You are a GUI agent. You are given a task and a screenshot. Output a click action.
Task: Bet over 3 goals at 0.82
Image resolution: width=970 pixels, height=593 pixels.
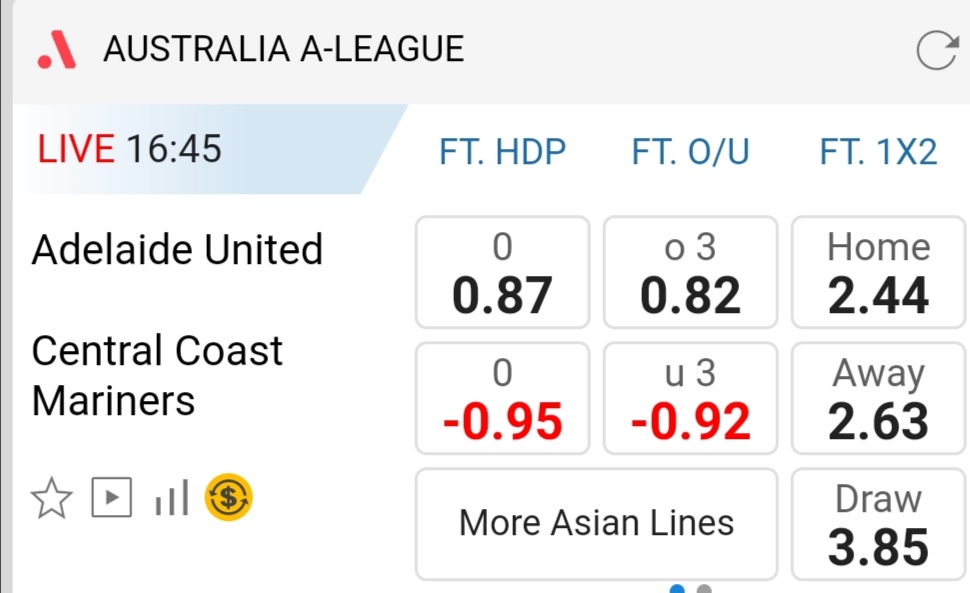pyautogui.click(x=690, y=273)
